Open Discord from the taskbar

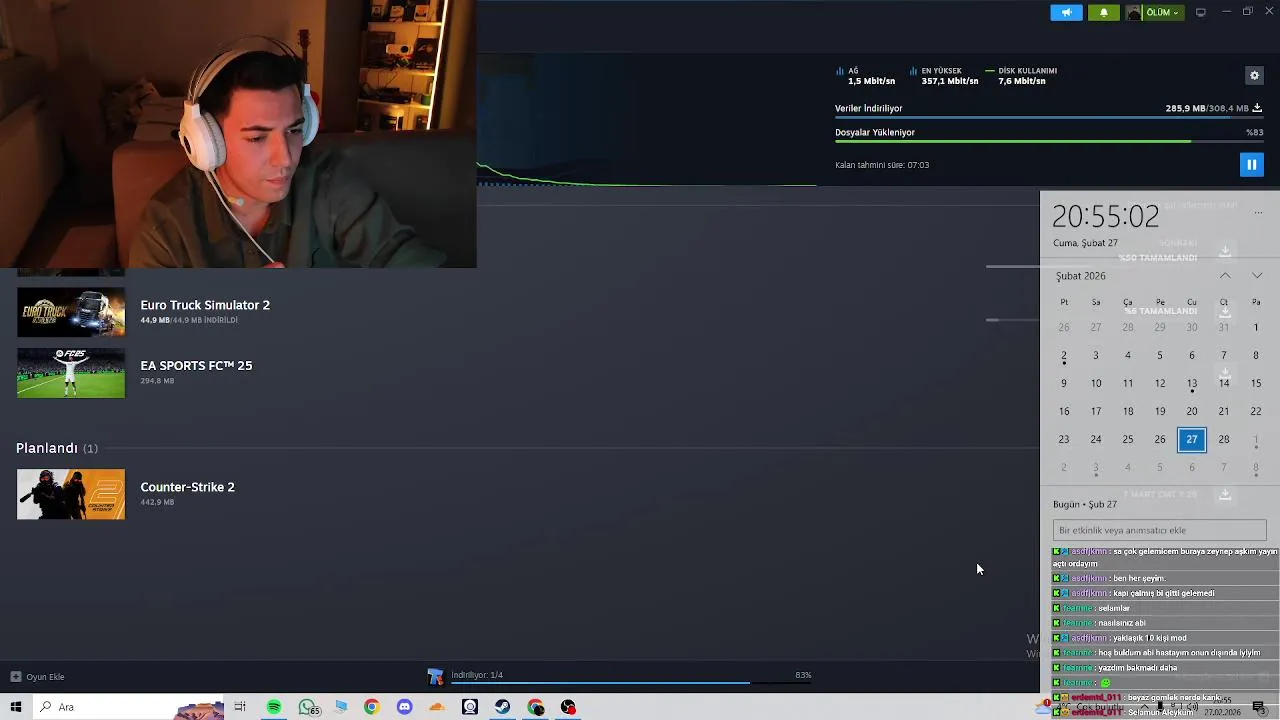pyautogui.click(x=404, y=707)
